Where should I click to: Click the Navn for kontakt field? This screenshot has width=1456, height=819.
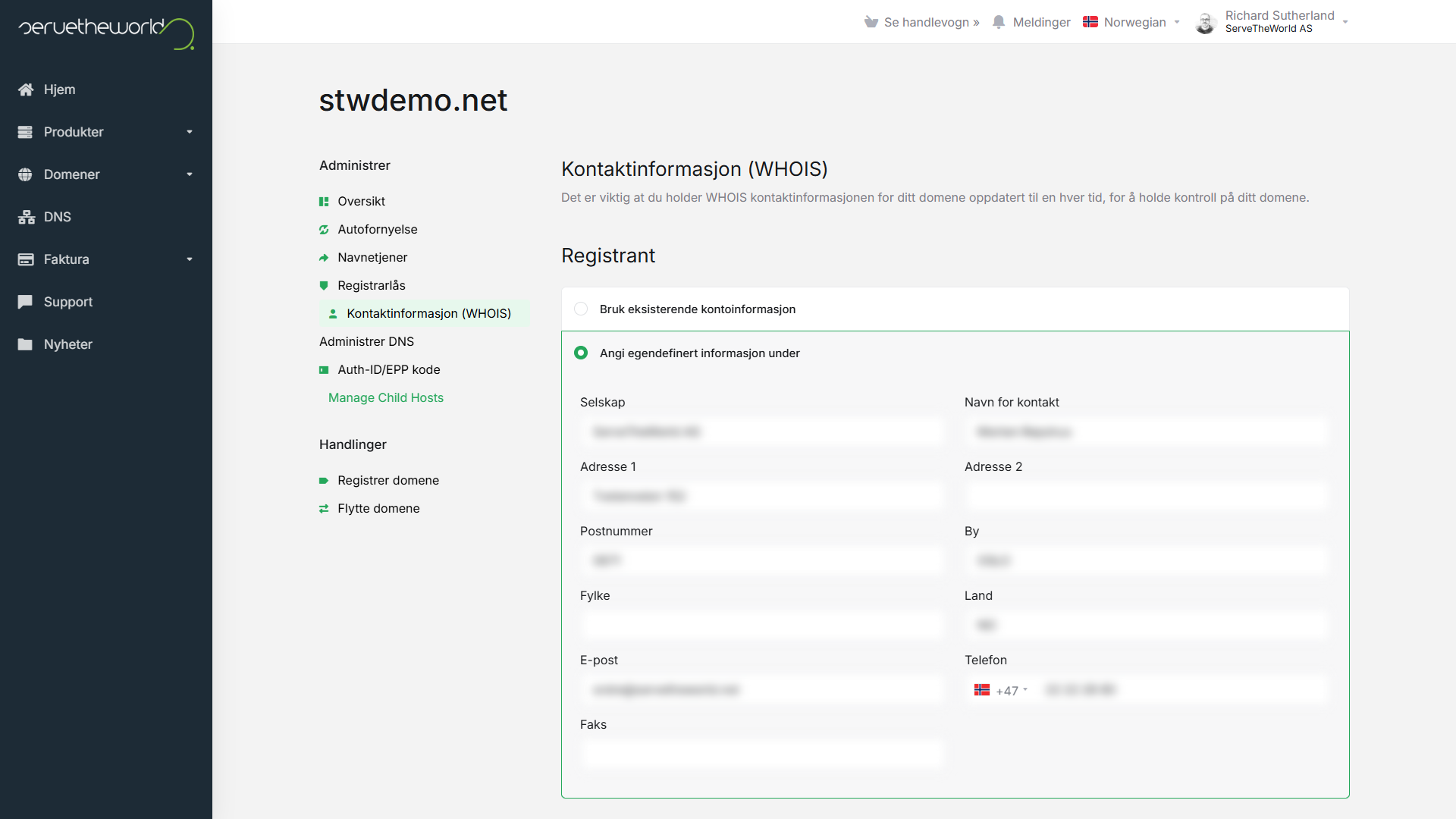click(x=1147, y=432)
